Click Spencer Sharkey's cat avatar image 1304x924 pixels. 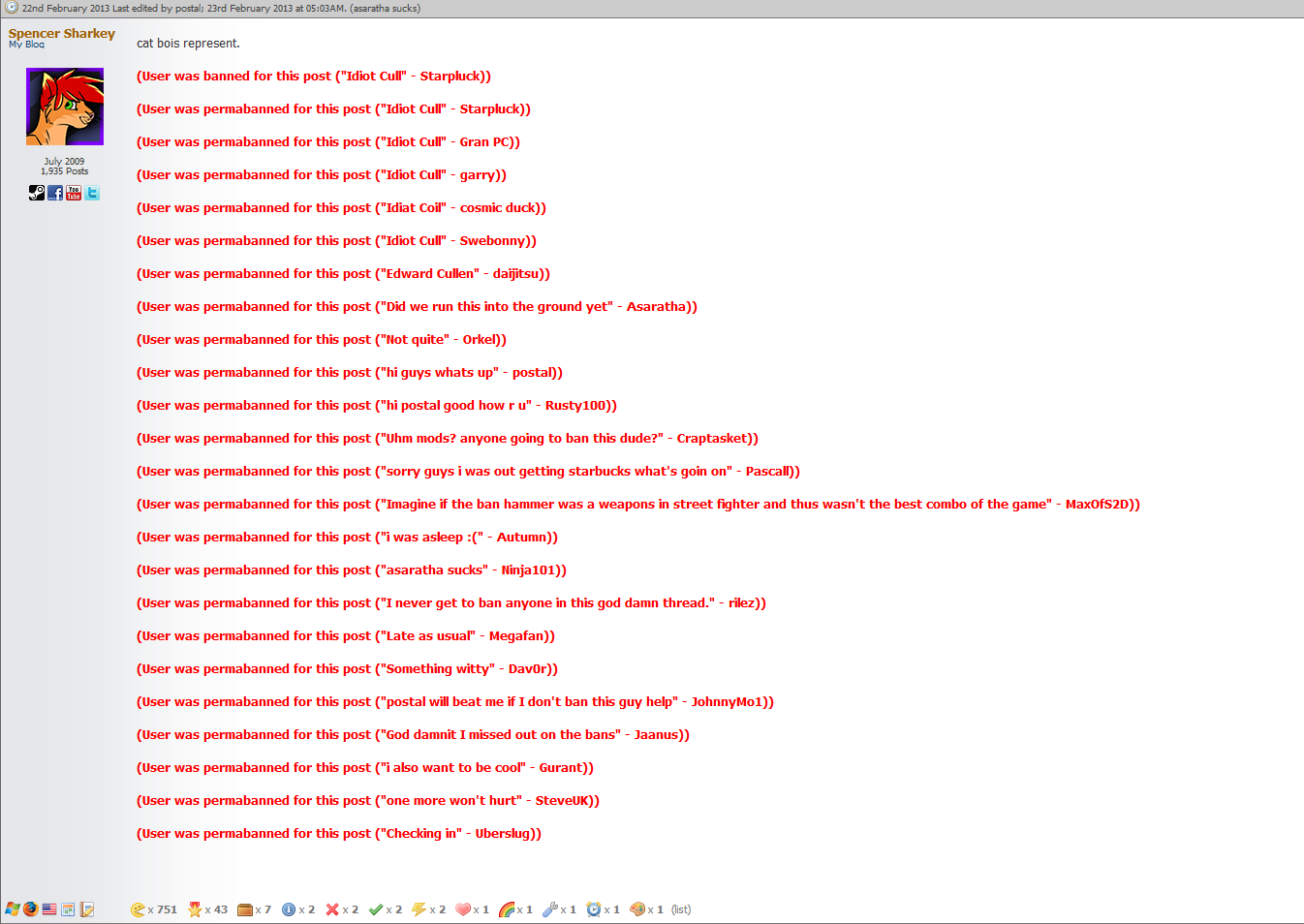coord(65,107)
